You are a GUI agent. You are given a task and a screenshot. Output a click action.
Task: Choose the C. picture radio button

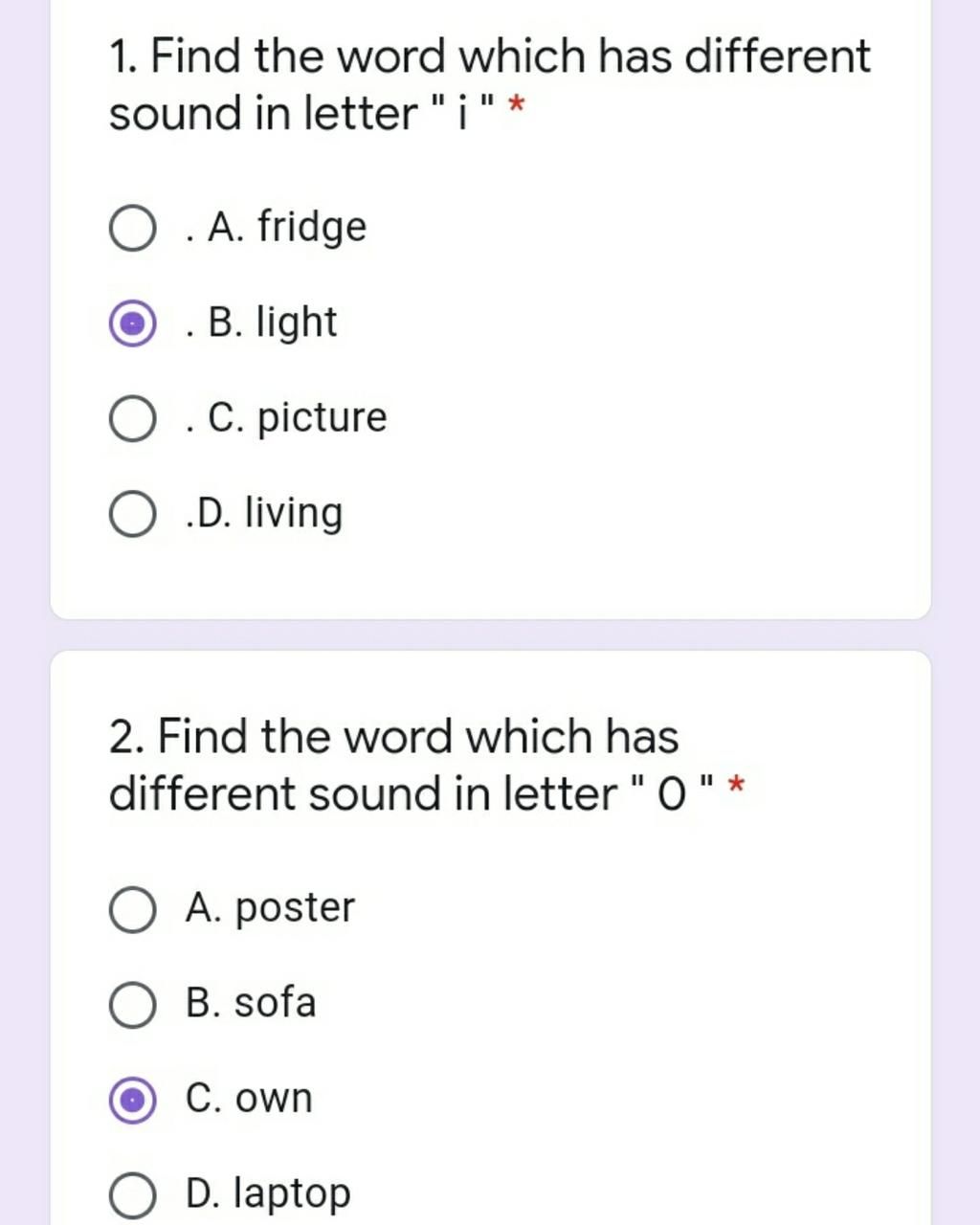131,419
